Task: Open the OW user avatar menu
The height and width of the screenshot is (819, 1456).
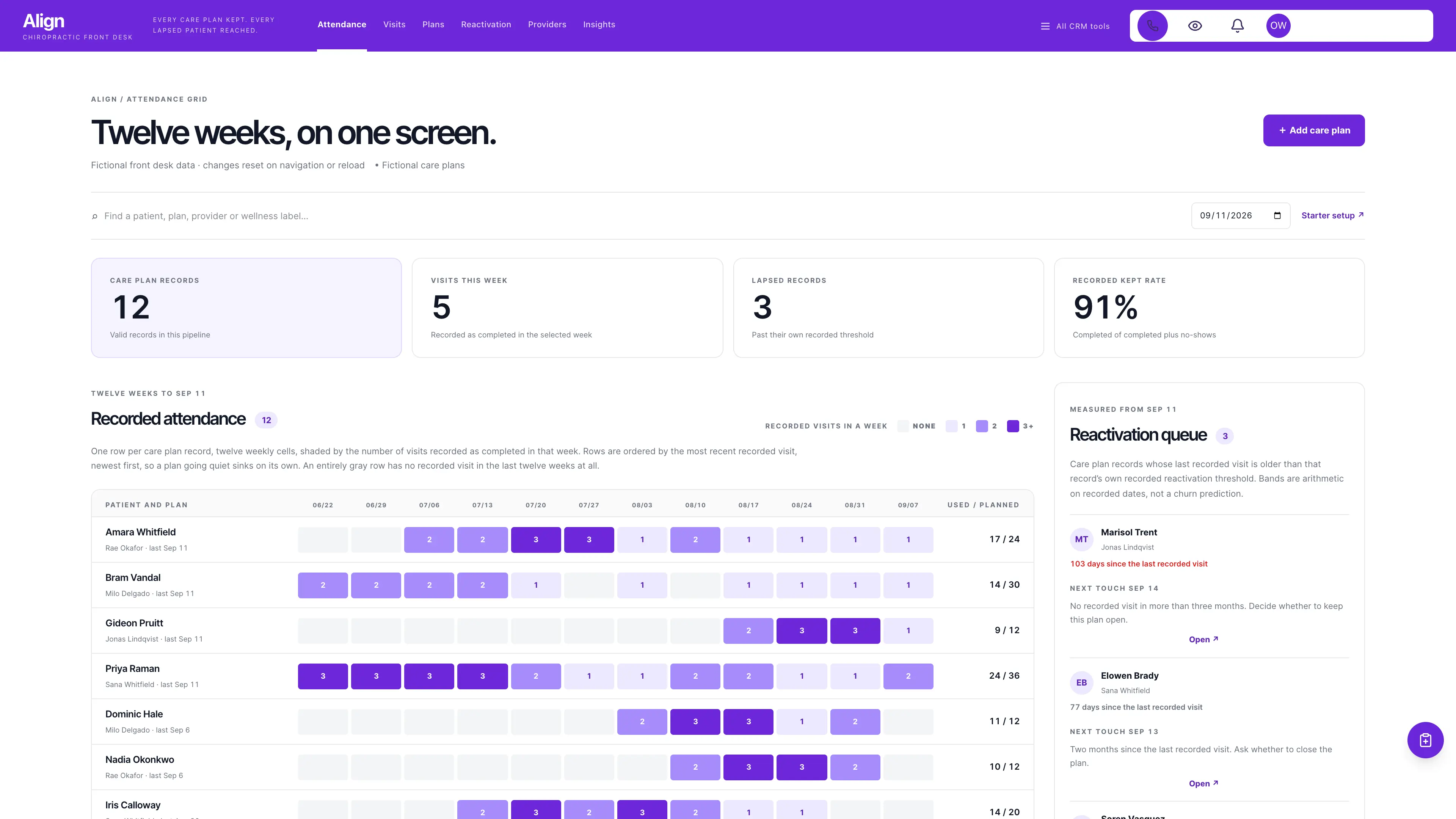Action: (x=1279, y=25)
